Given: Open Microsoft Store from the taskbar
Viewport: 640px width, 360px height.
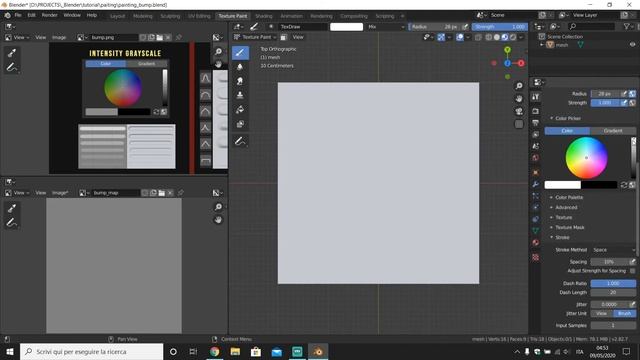Looking at the screenshot, I should click(256, 351).
